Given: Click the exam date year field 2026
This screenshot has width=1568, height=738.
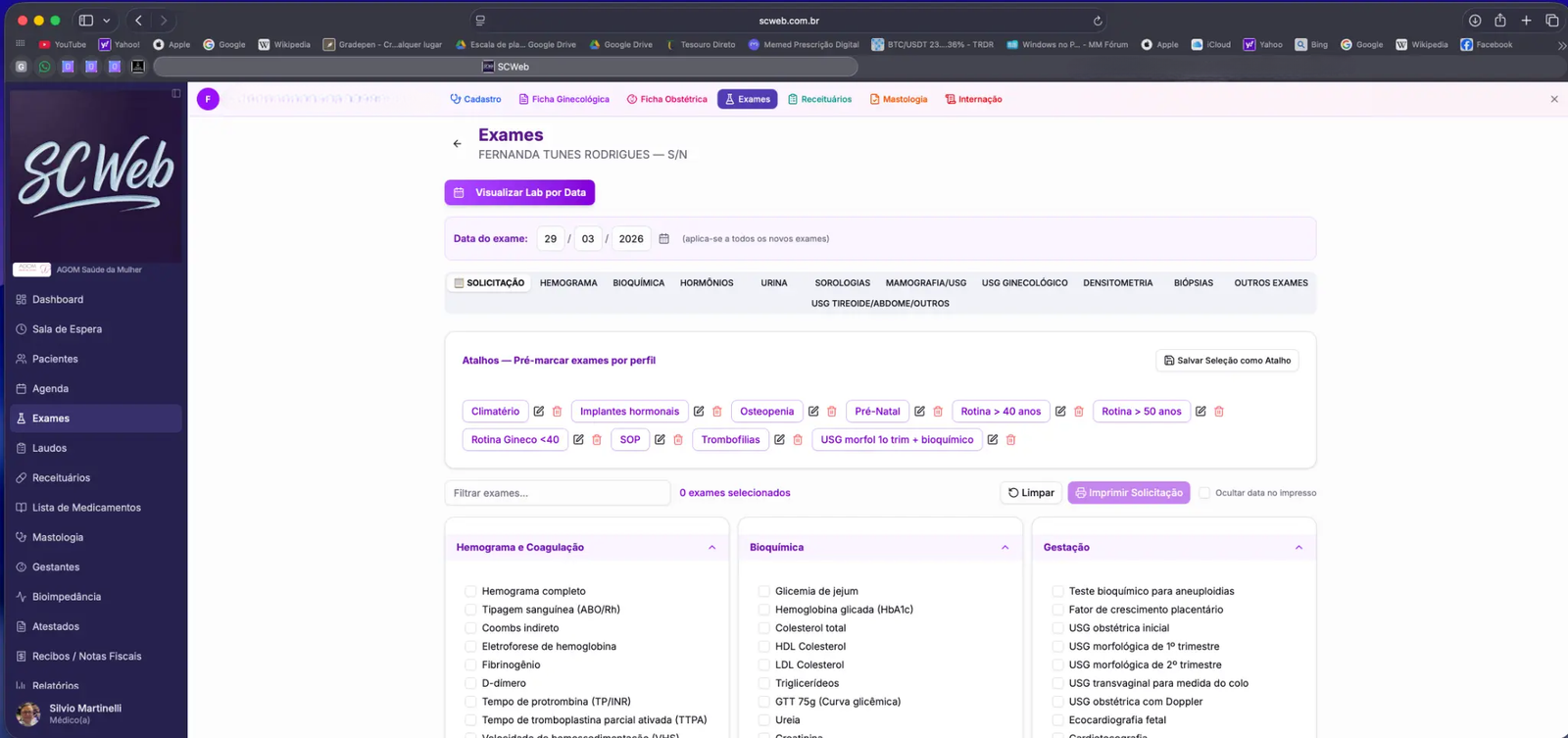Looking at the screenshot, I should 631,239.
